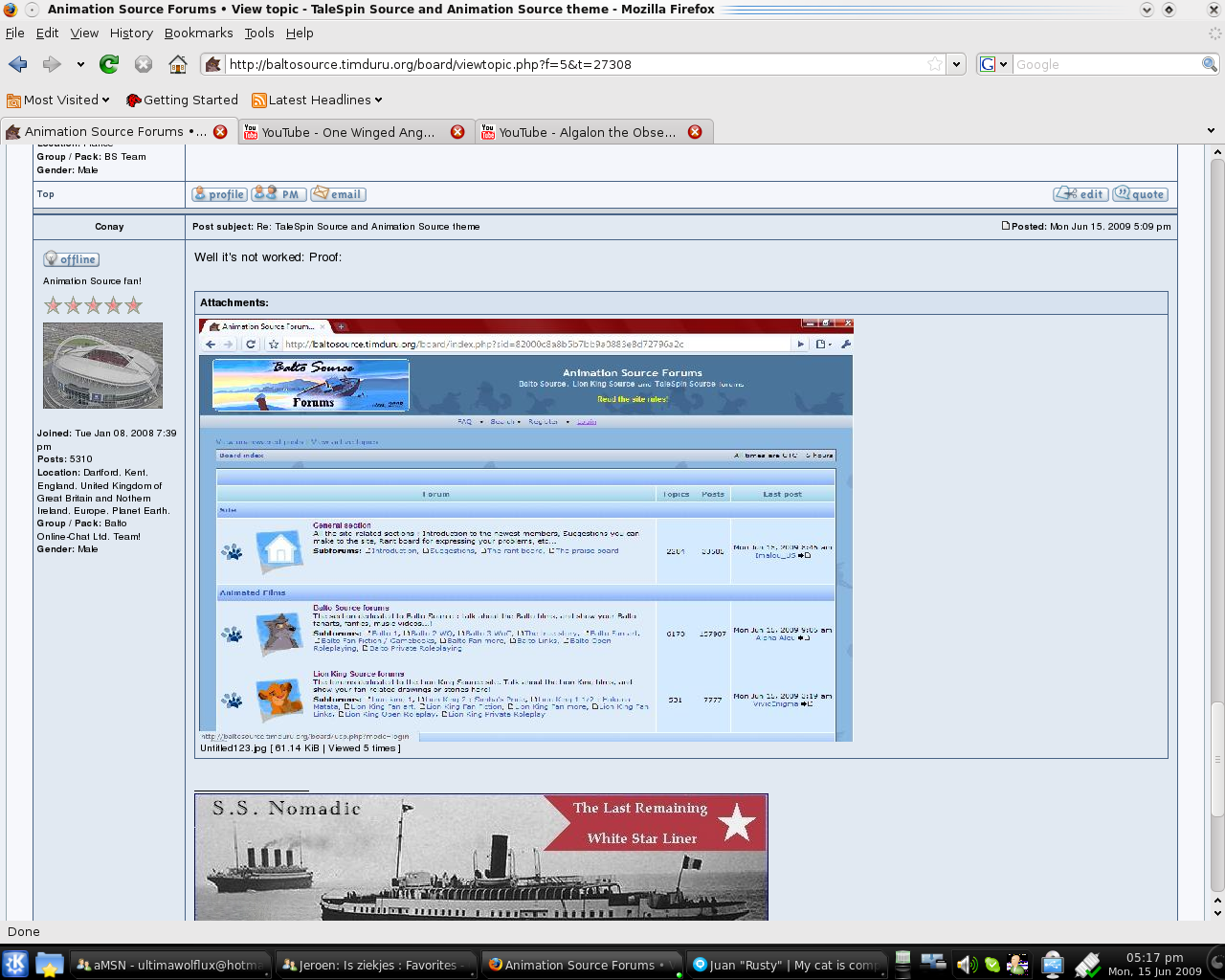
Task: Click the search magnifier icon in Google box
Action: [x=1210, y=64]
